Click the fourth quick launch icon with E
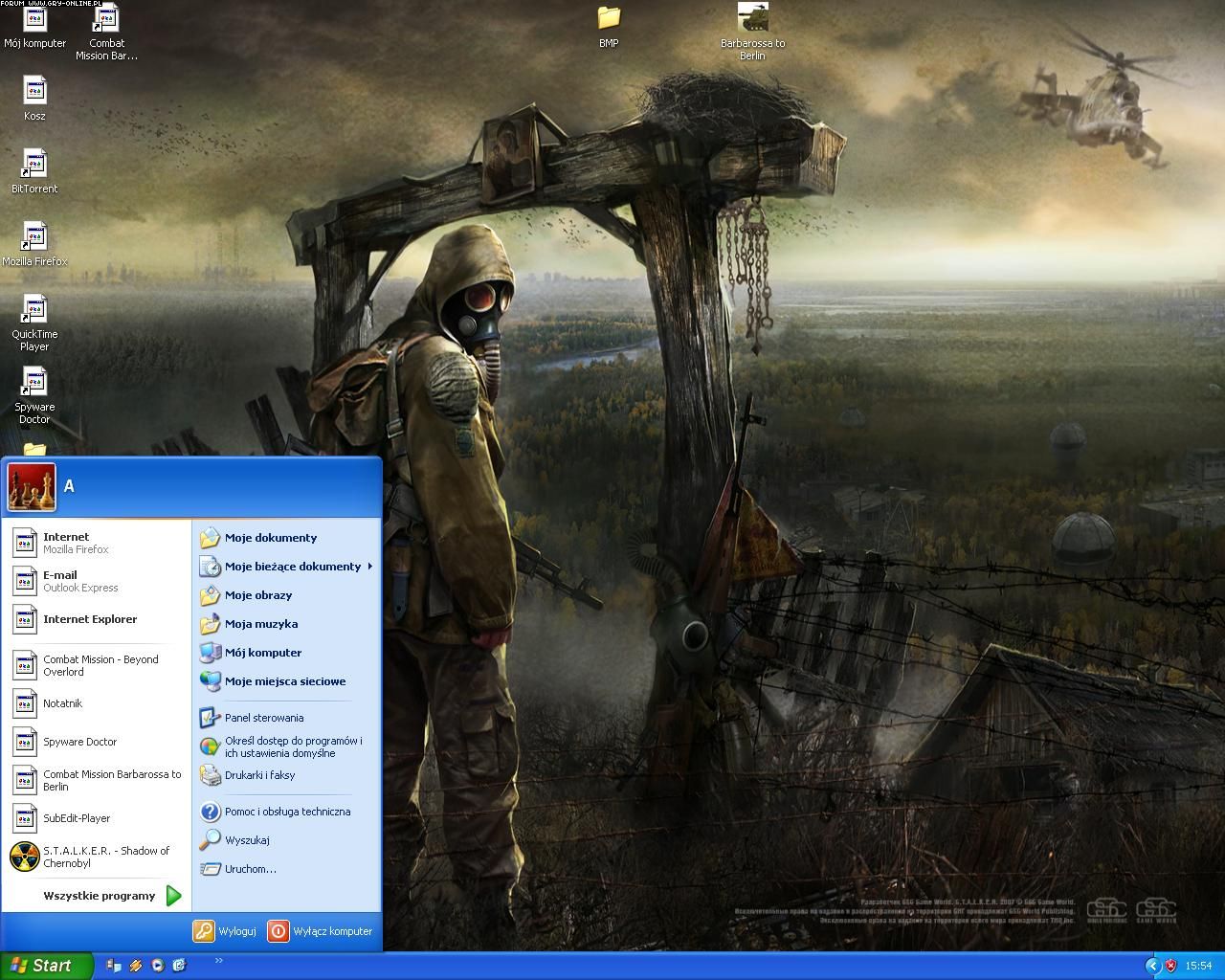1225x980 pixels. click(x=179, y=966)
